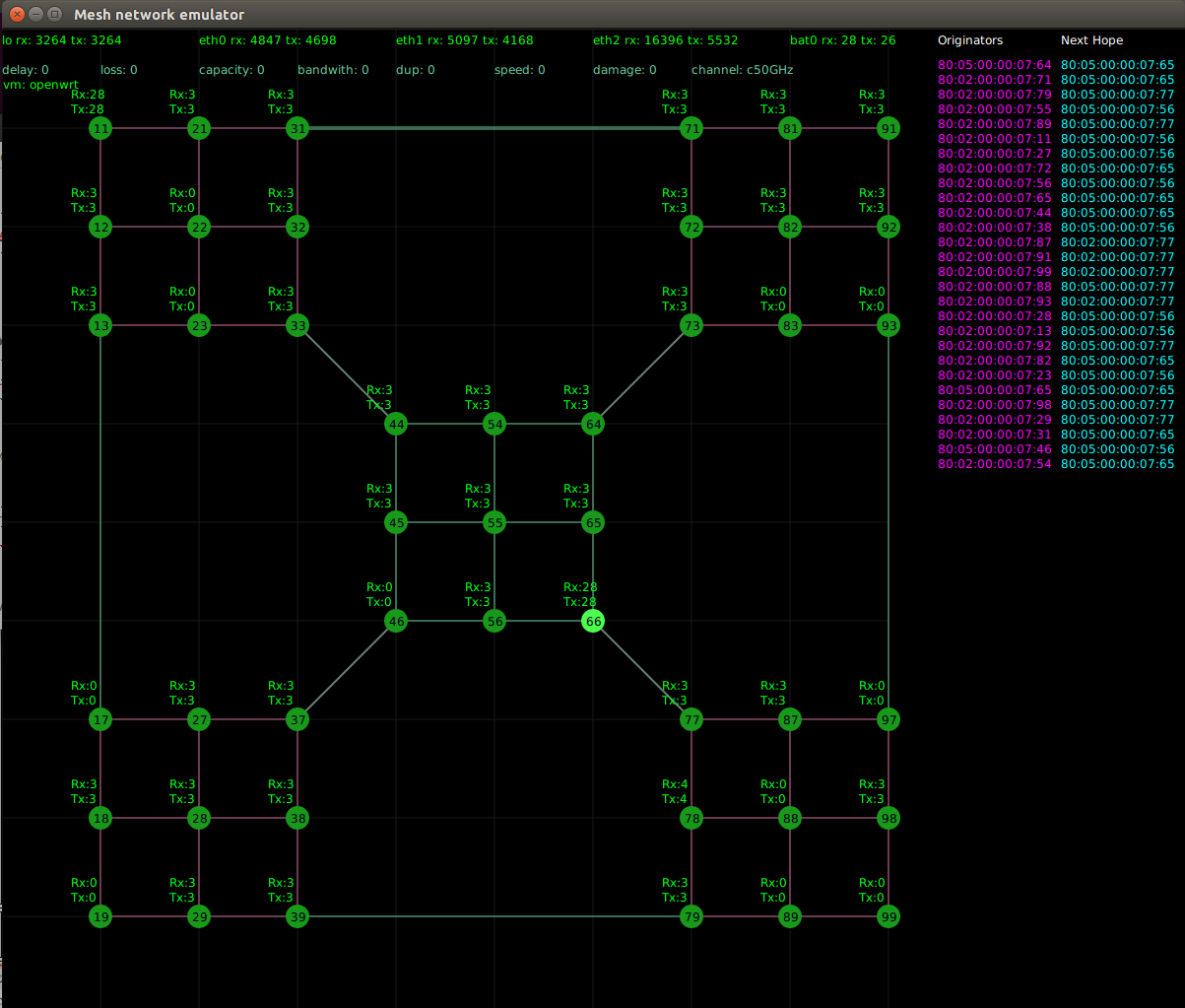Image resolution: width=1185 pixels, height=1008 pixels.
Task: Select mesh node 99
Action: click(889, 916)
